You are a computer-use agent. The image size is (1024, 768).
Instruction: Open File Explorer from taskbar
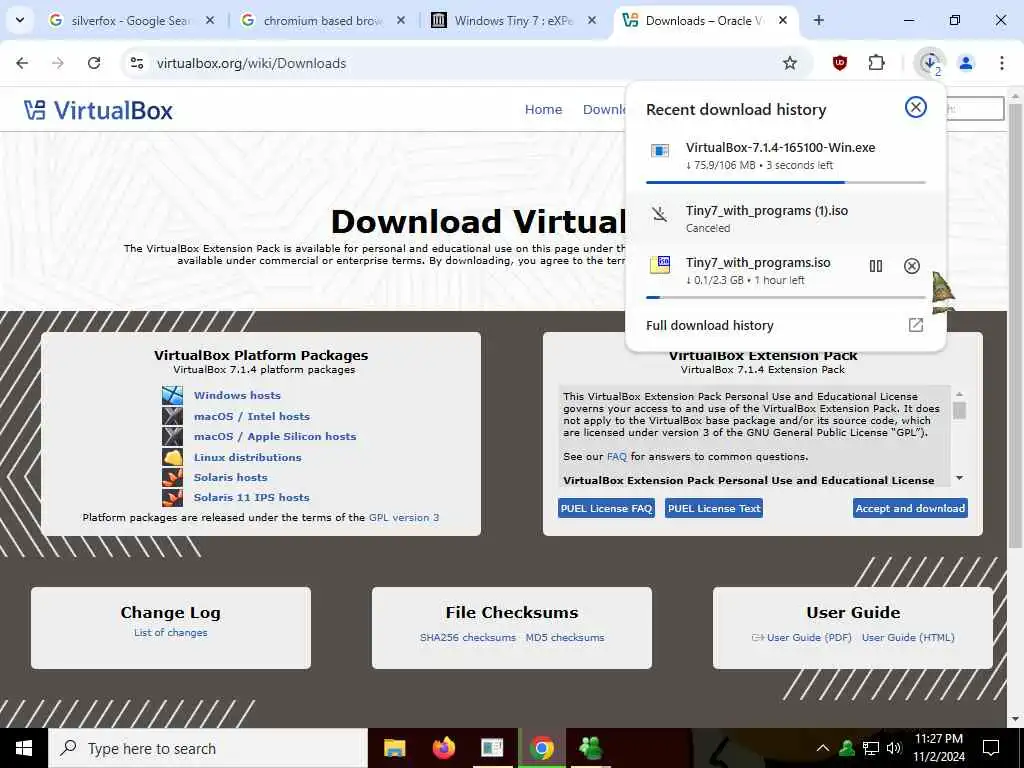[394, 748]
